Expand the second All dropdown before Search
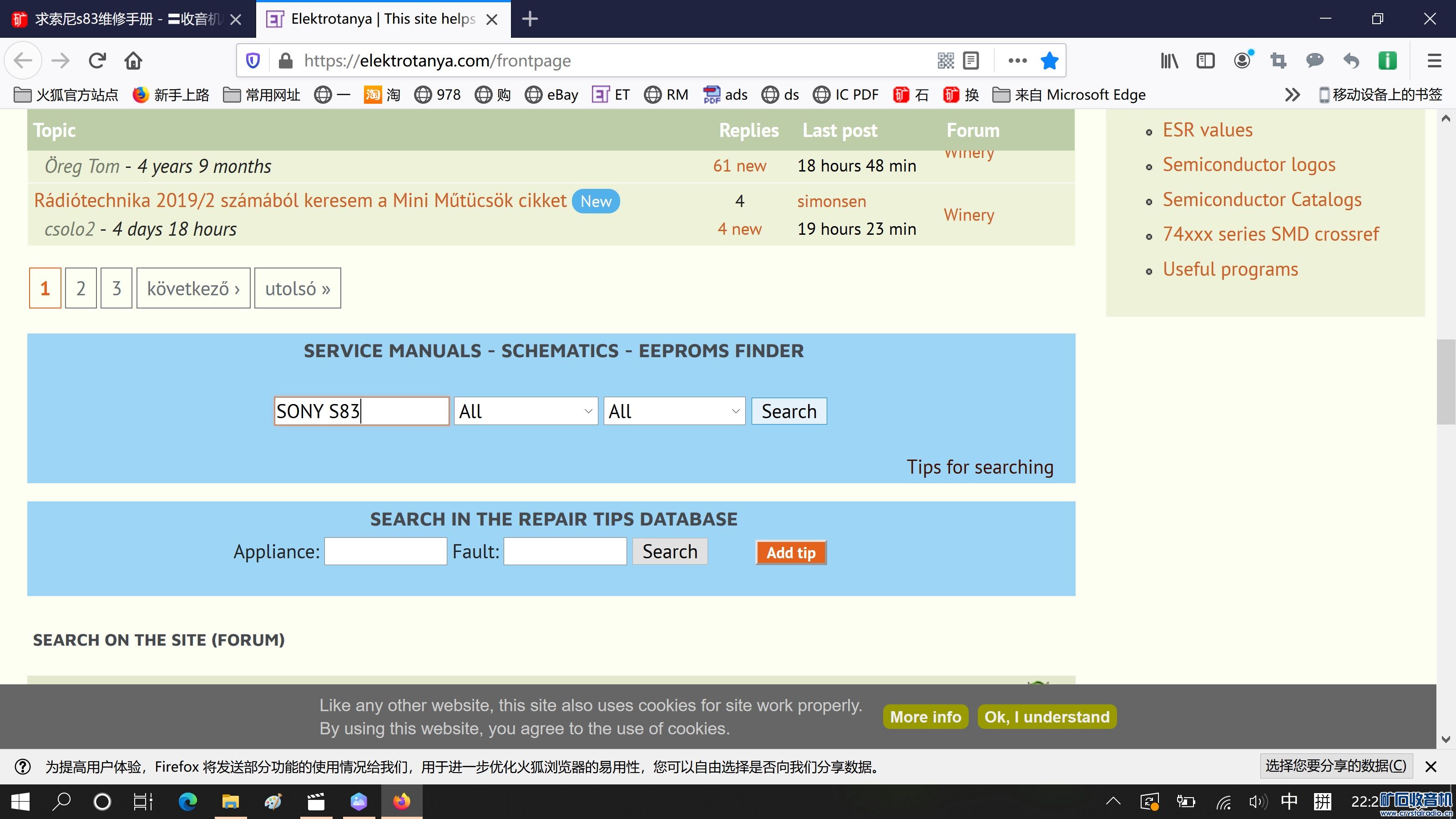This screenshot has width=1456, height=819. 674,411
